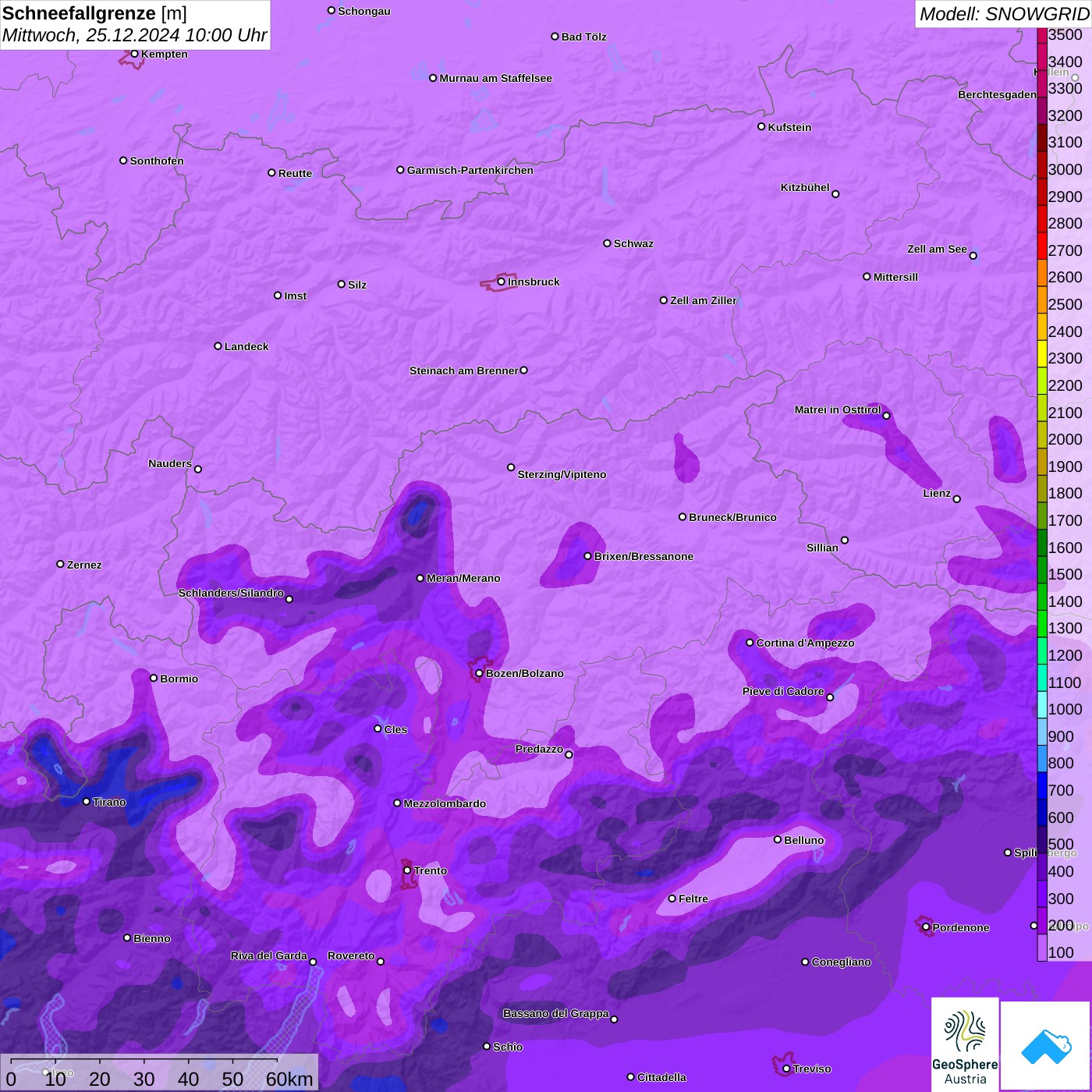Click the Lienz marker dot

coord(957,499)
